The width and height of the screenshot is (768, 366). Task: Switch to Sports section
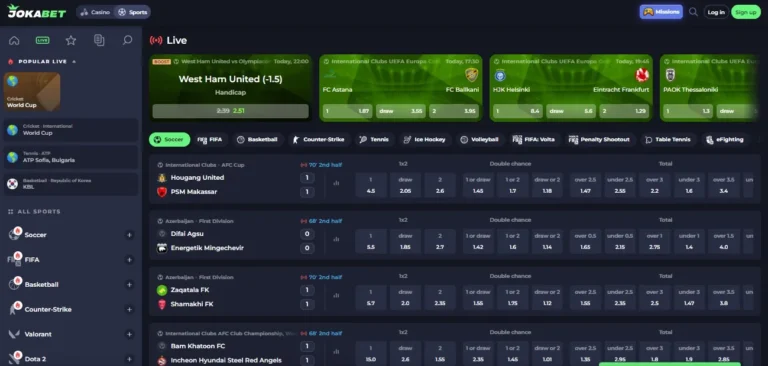point(132,12)
